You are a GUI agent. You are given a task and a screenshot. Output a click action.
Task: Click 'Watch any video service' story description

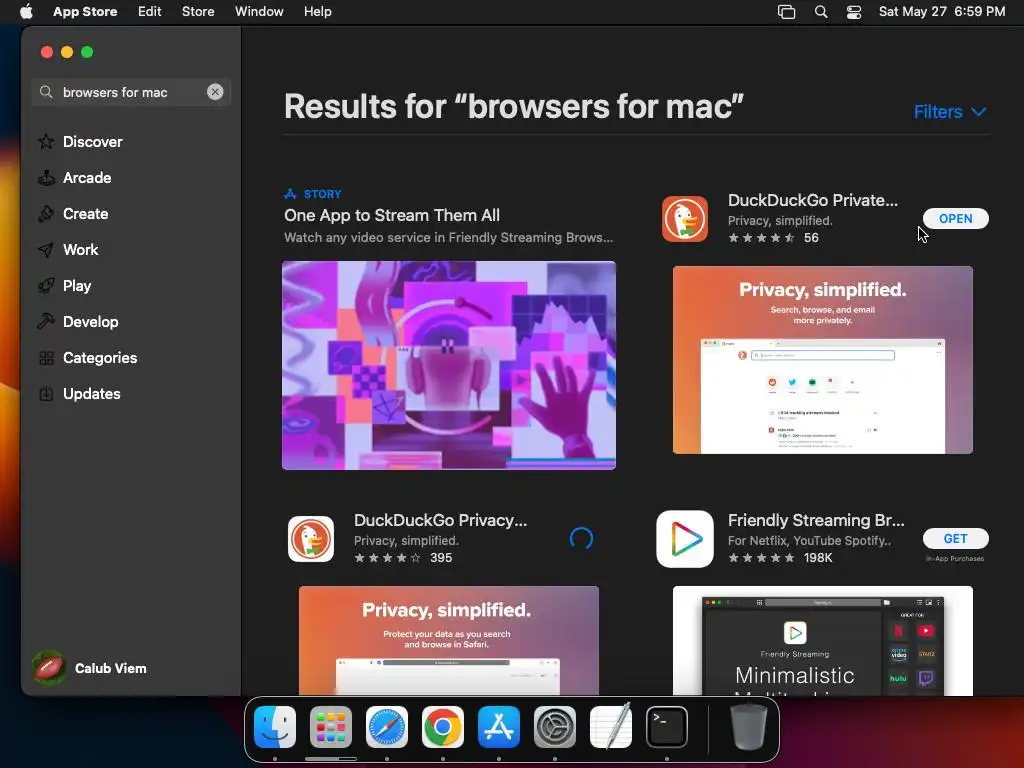[x=449, y=238]
